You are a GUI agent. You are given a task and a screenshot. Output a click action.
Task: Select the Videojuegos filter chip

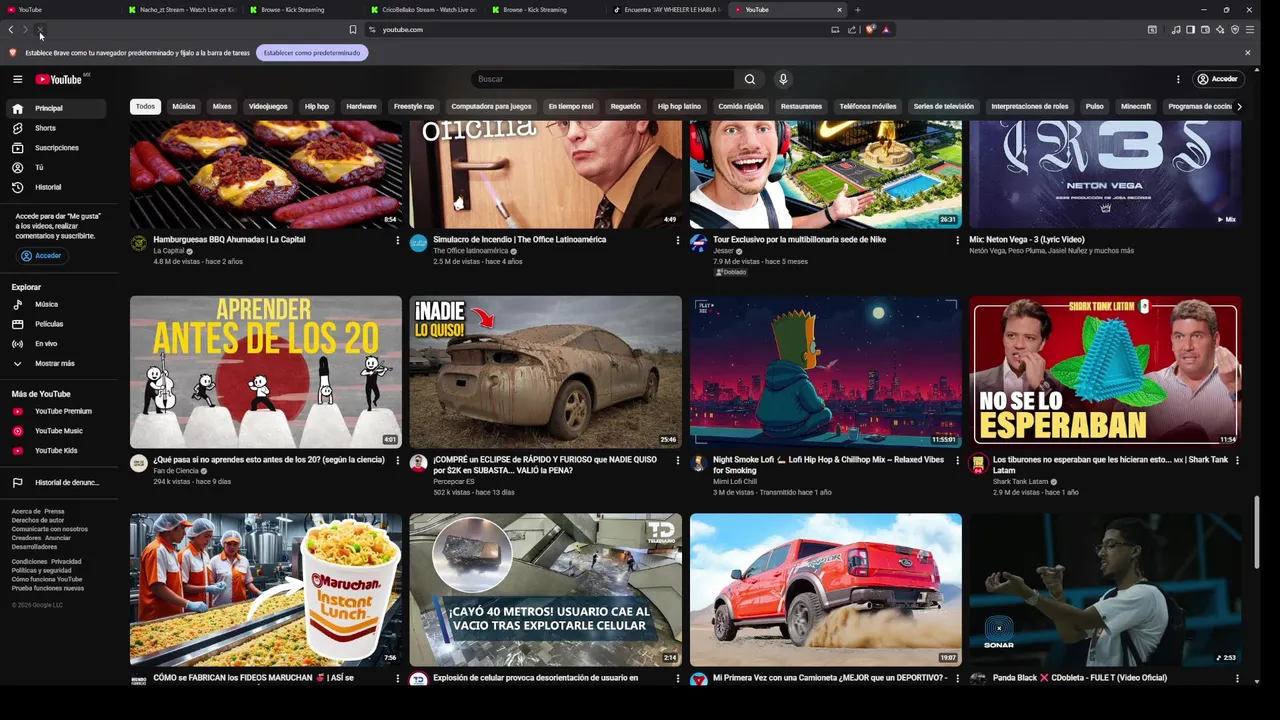[x=268, y=106]
